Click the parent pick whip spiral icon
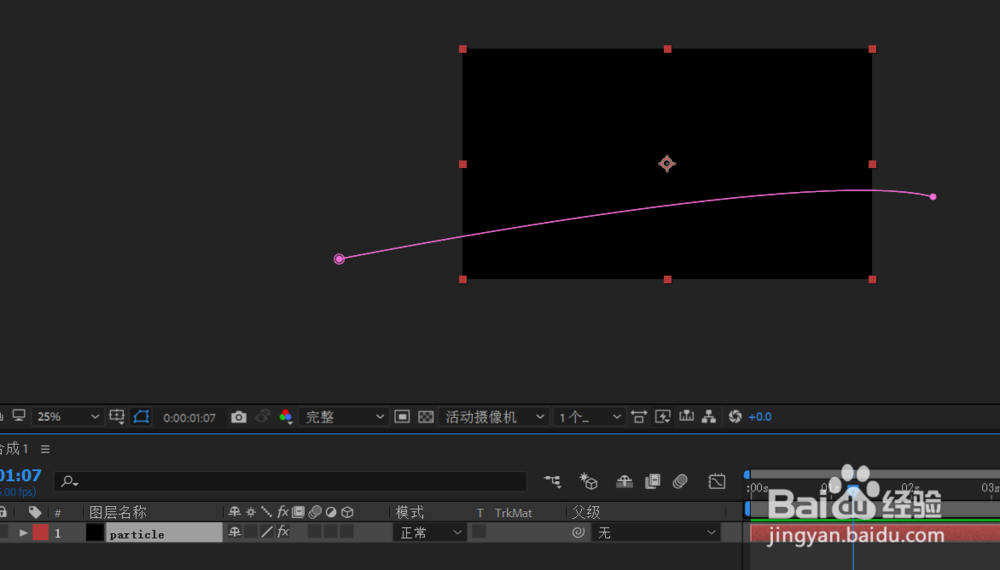 pos(578,532)
